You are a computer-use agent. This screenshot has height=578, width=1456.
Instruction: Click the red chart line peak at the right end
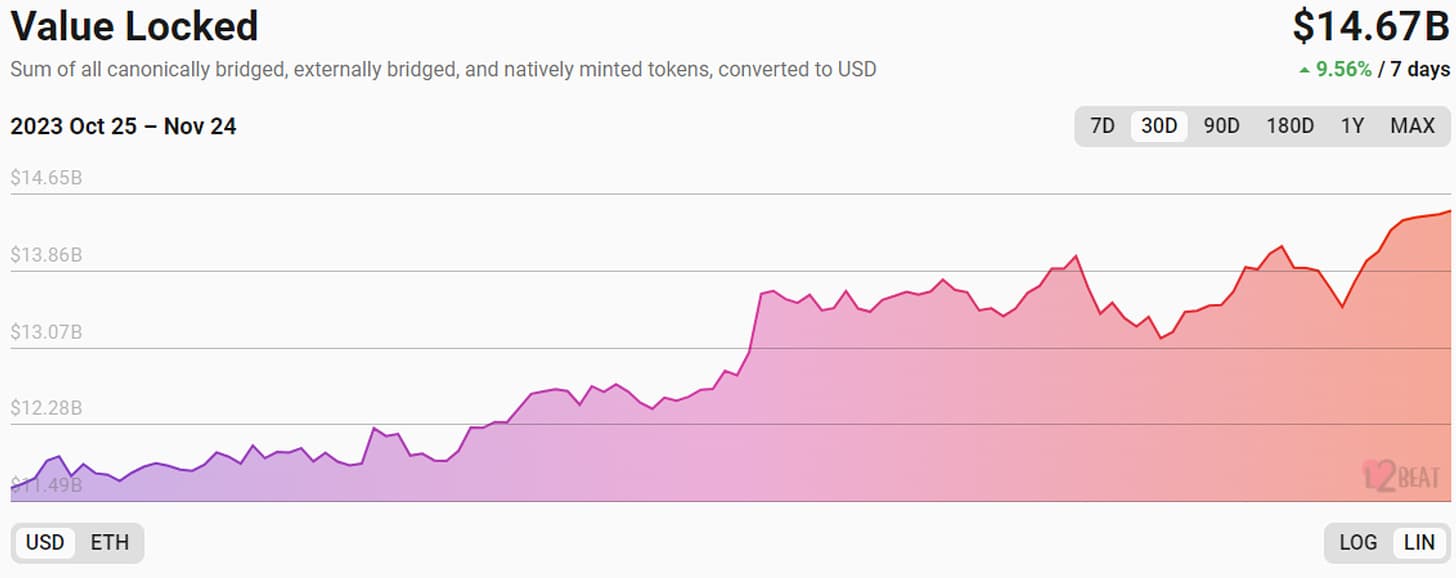[x=1449, y=211]
